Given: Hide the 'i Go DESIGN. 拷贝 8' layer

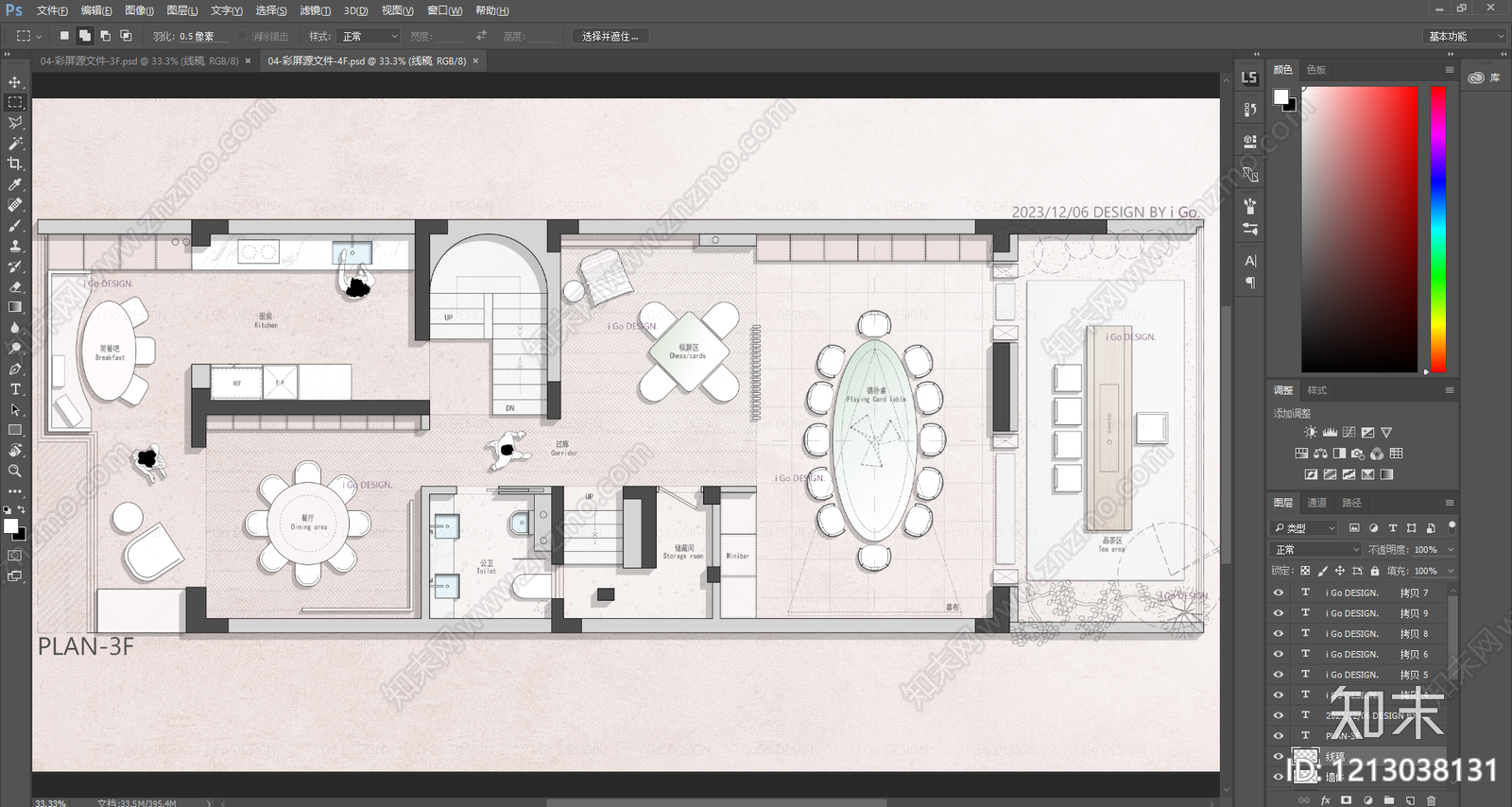Looking at the screenshot, I should [1279, 633].
